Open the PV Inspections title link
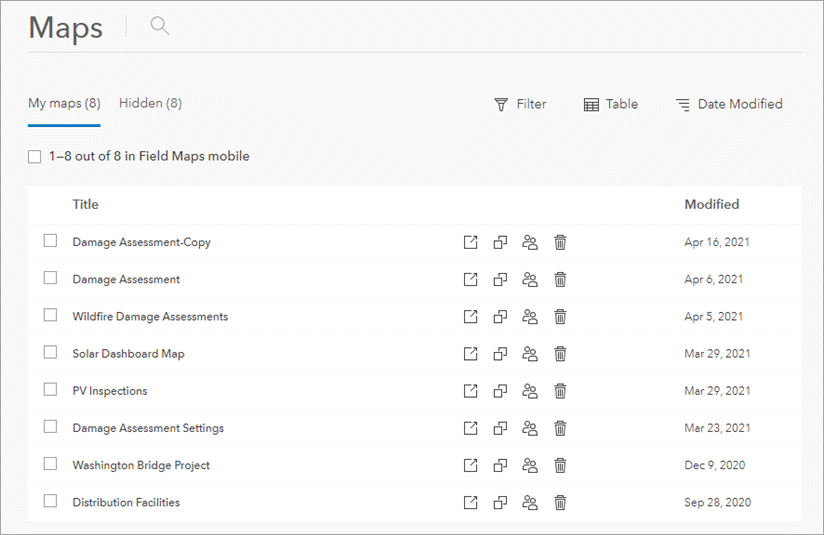The image size is (824, 535). click(110, 391)
